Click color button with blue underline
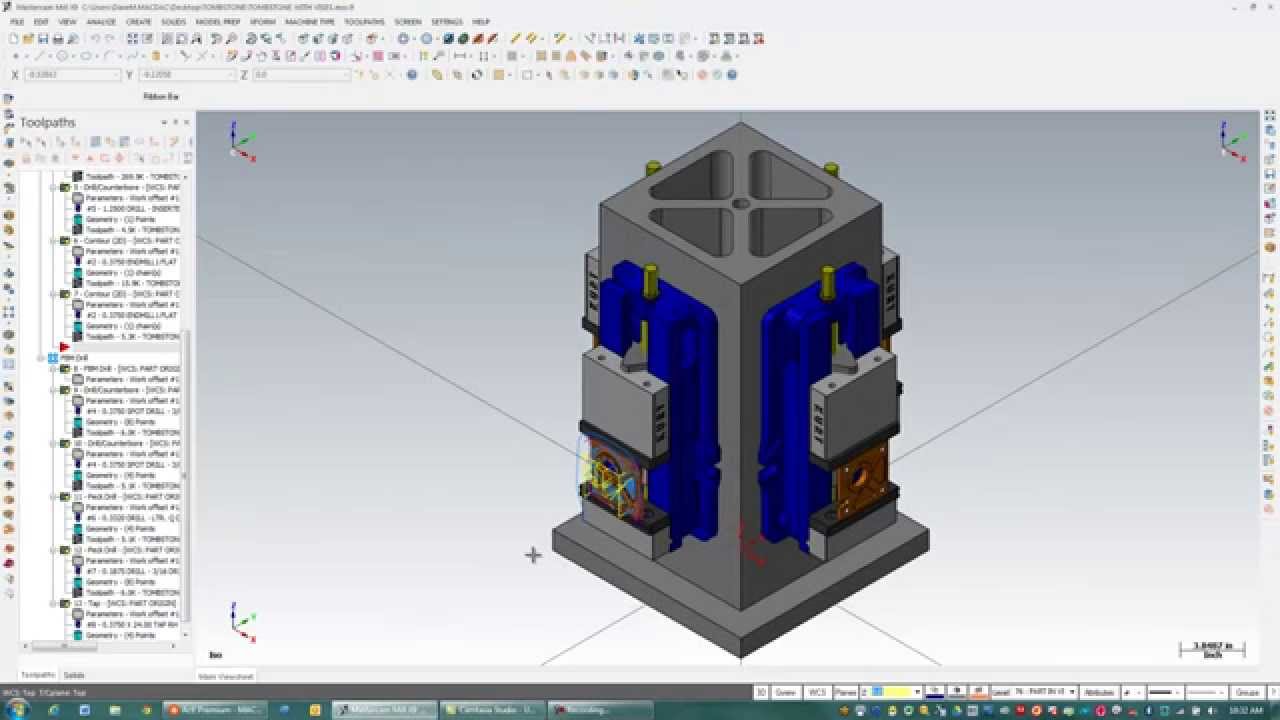Screen dimensions: 1280x720 pos(934,692)
